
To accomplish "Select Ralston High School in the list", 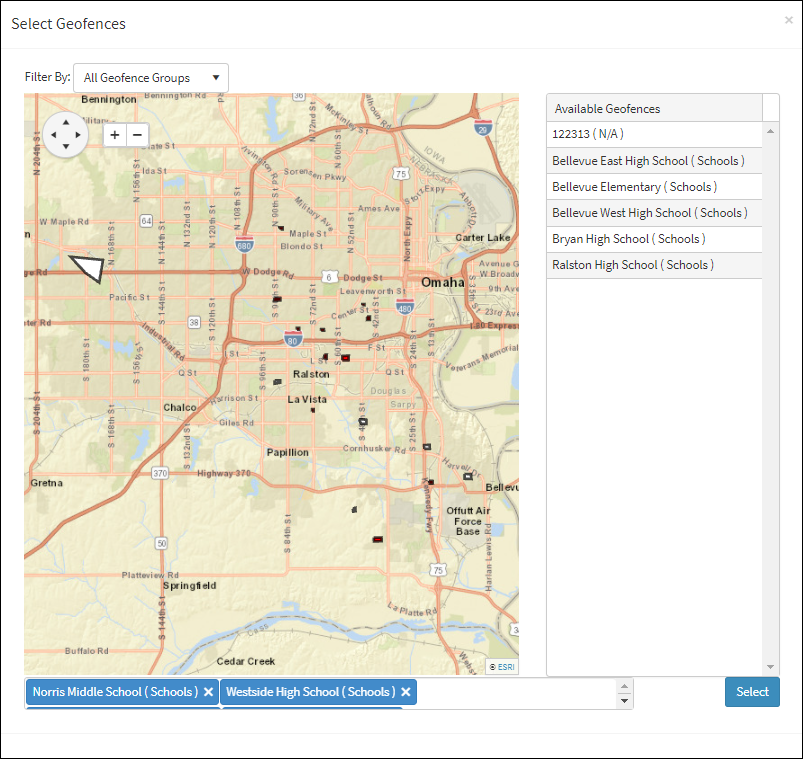I will [x=632, y=265].
